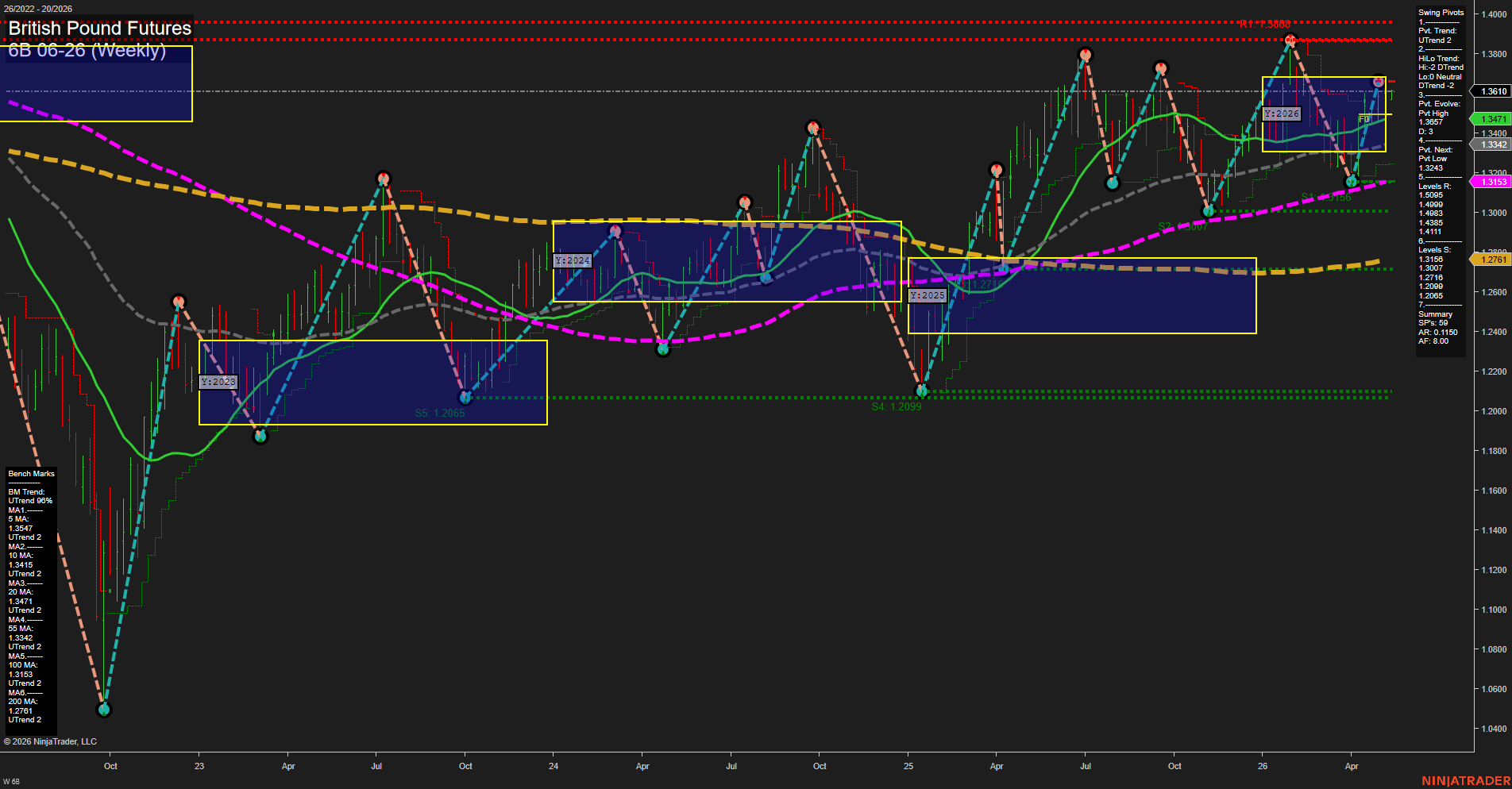Select the swing low pivot beside S5: 1.2065
The height and width of the screenshot is (789, 1512).
[x=466, y=397]
